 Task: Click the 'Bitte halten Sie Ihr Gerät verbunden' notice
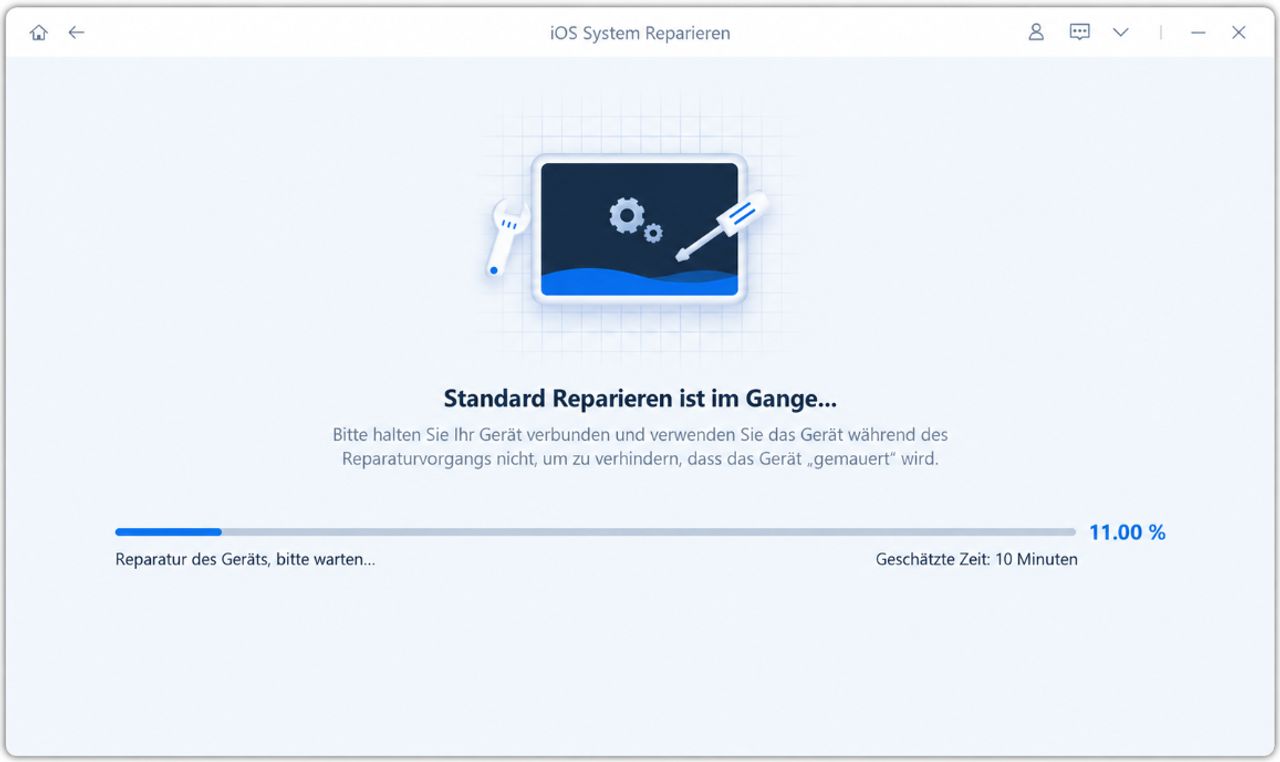tap(640, 448)
